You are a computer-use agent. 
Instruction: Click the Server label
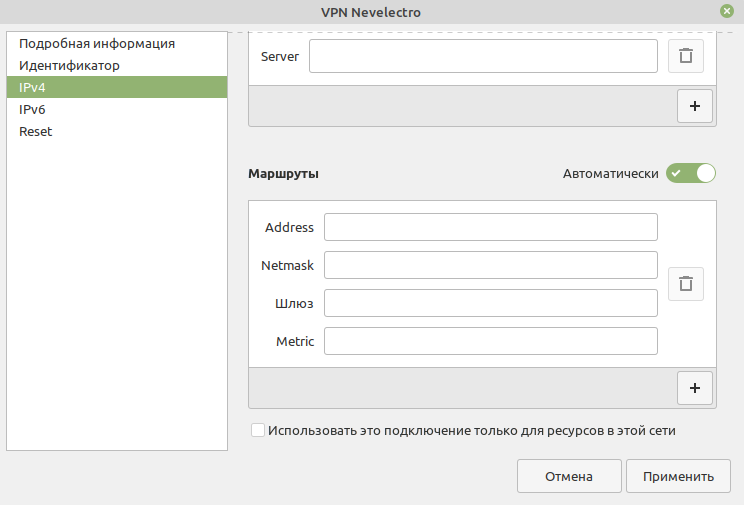pyautogui.click(x=279, y=56)
